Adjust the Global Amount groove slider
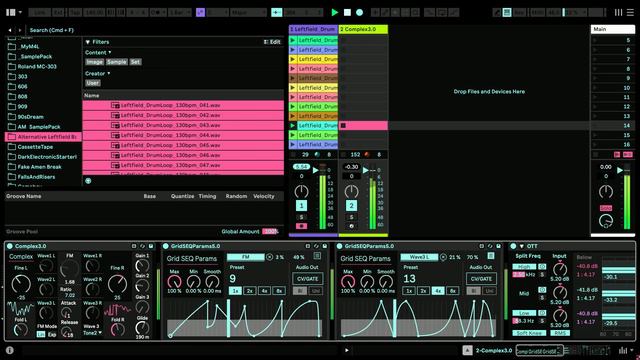Image resolution: width=640 pixels, height=360 pixels. coord(270,231)
